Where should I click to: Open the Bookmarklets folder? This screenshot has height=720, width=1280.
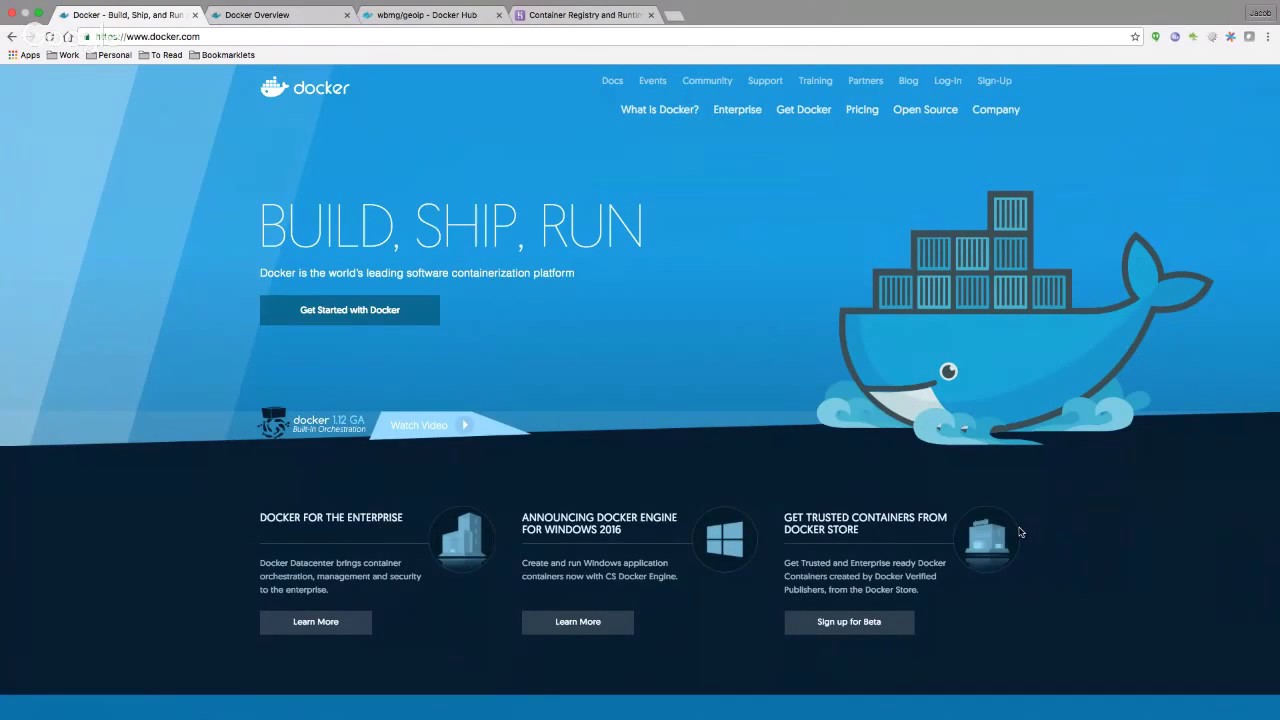222,55
